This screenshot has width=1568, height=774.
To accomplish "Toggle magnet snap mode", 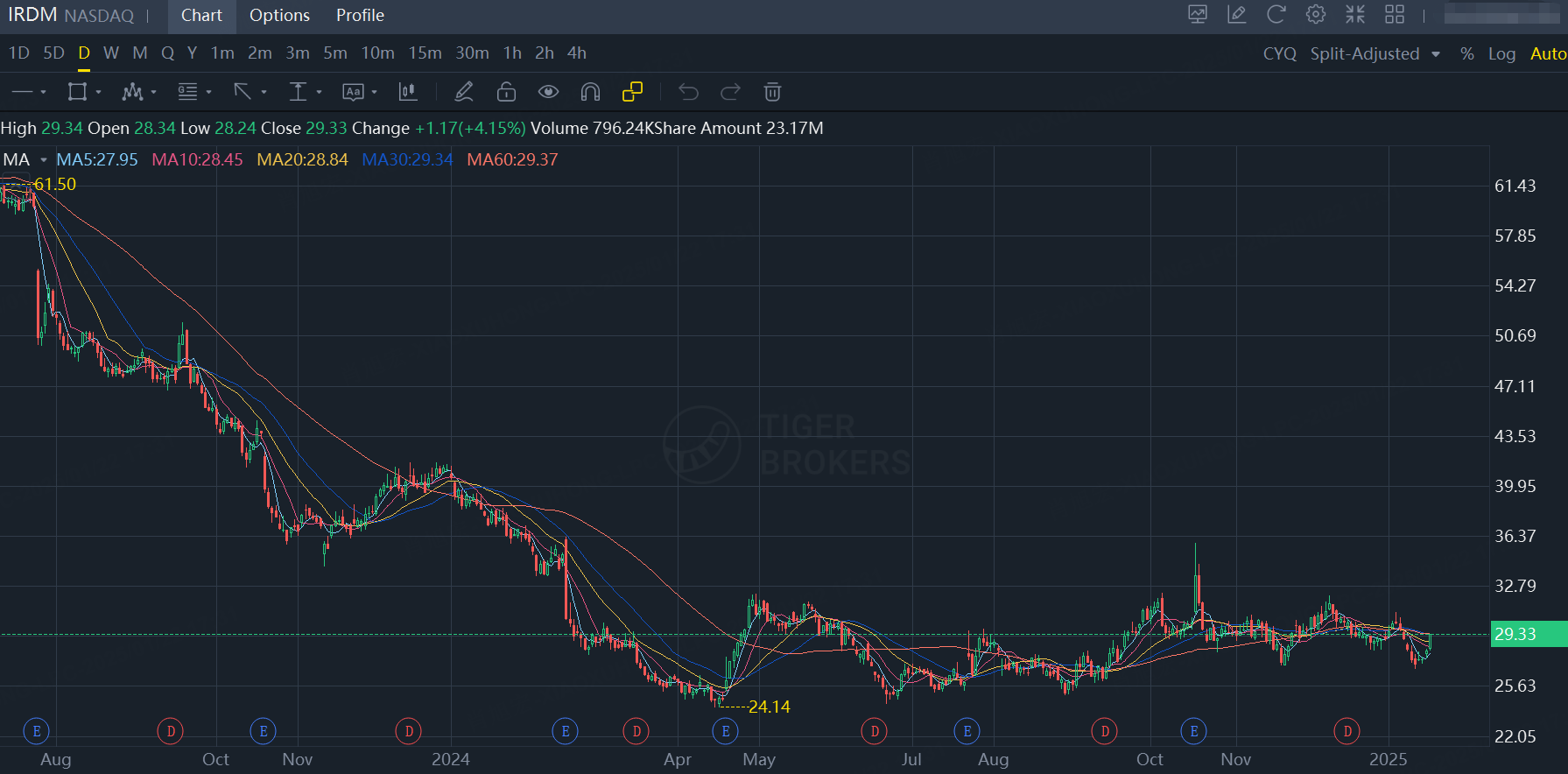I will click(590, 92).
